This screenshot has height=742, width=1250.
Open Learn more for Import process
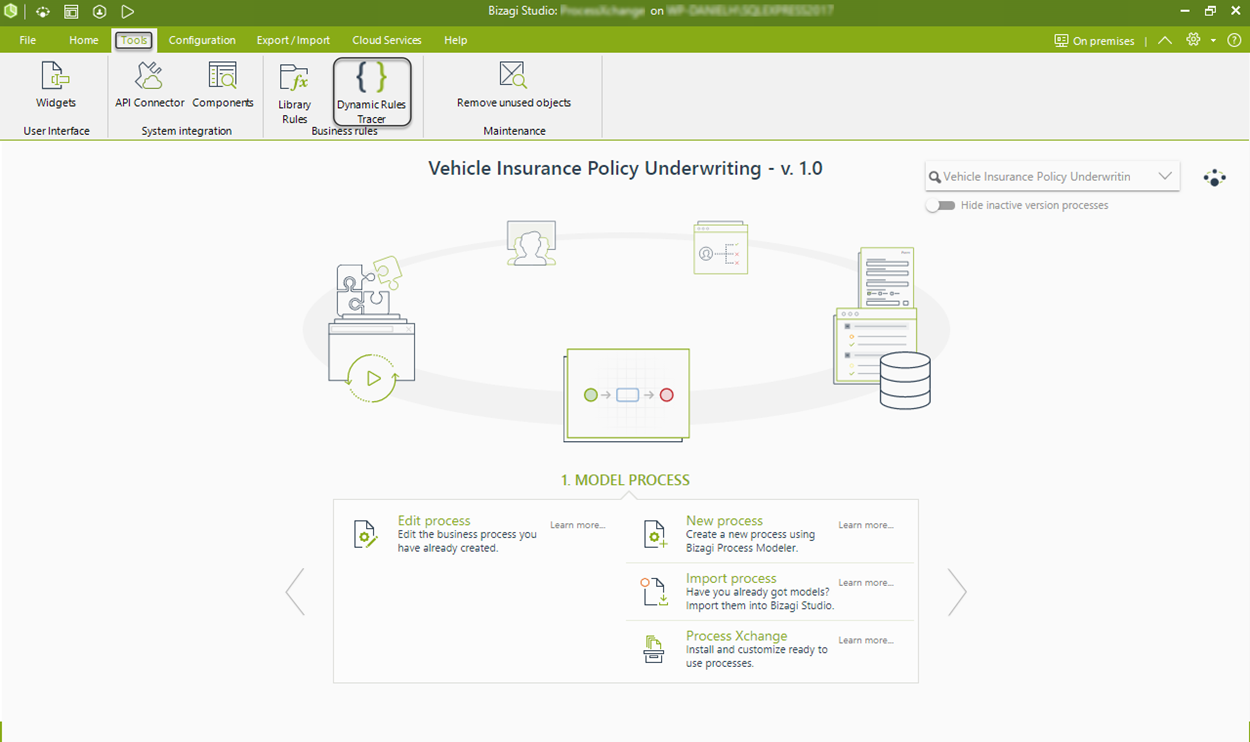tap(866, 583)
